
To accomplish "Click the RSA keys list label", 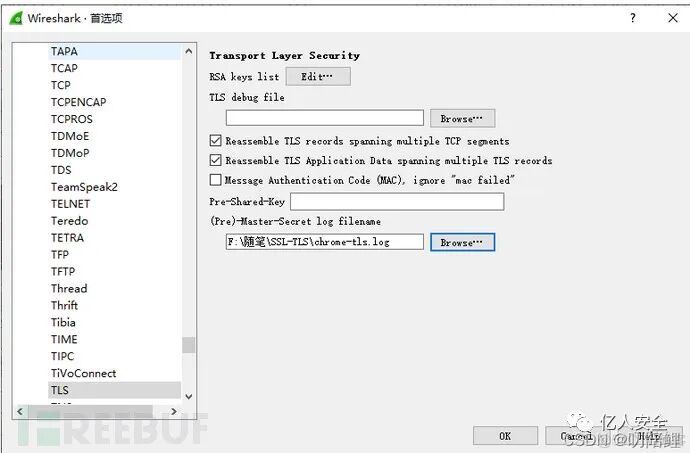I will click(244, 77).
